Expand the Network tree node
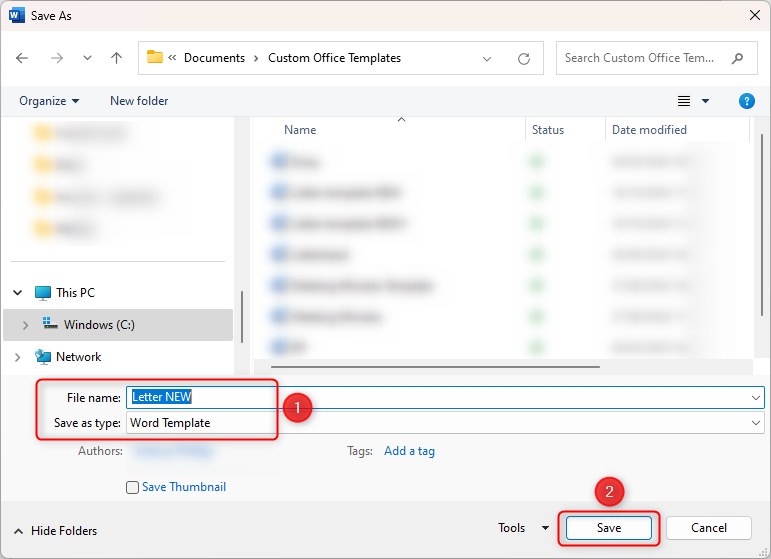The width and height of the screenshot is (771, 559). [x=18, y=357]
